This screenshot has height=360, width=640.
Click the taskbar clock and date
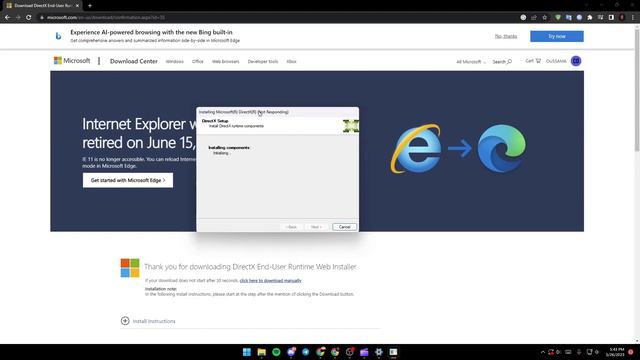[x=616, y=352]
